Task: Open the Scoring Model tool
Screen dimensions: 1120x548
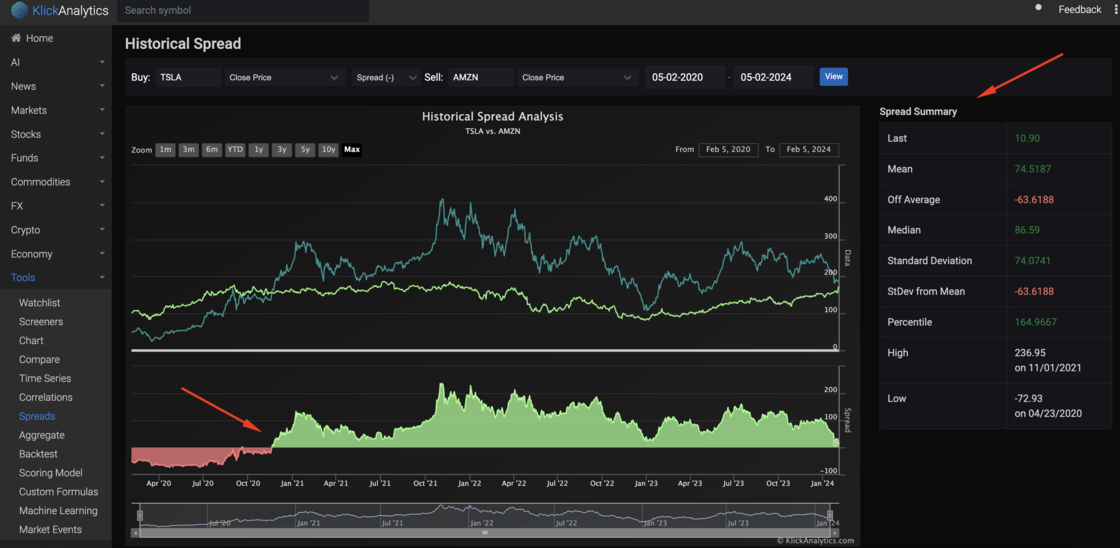Action: [51, 472]
